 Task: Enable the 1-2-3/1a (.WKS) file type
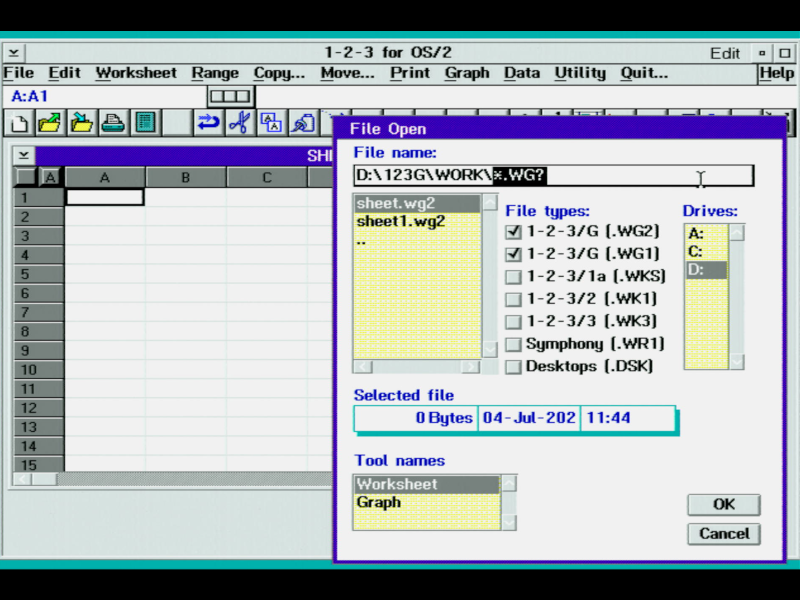point(513,277)
